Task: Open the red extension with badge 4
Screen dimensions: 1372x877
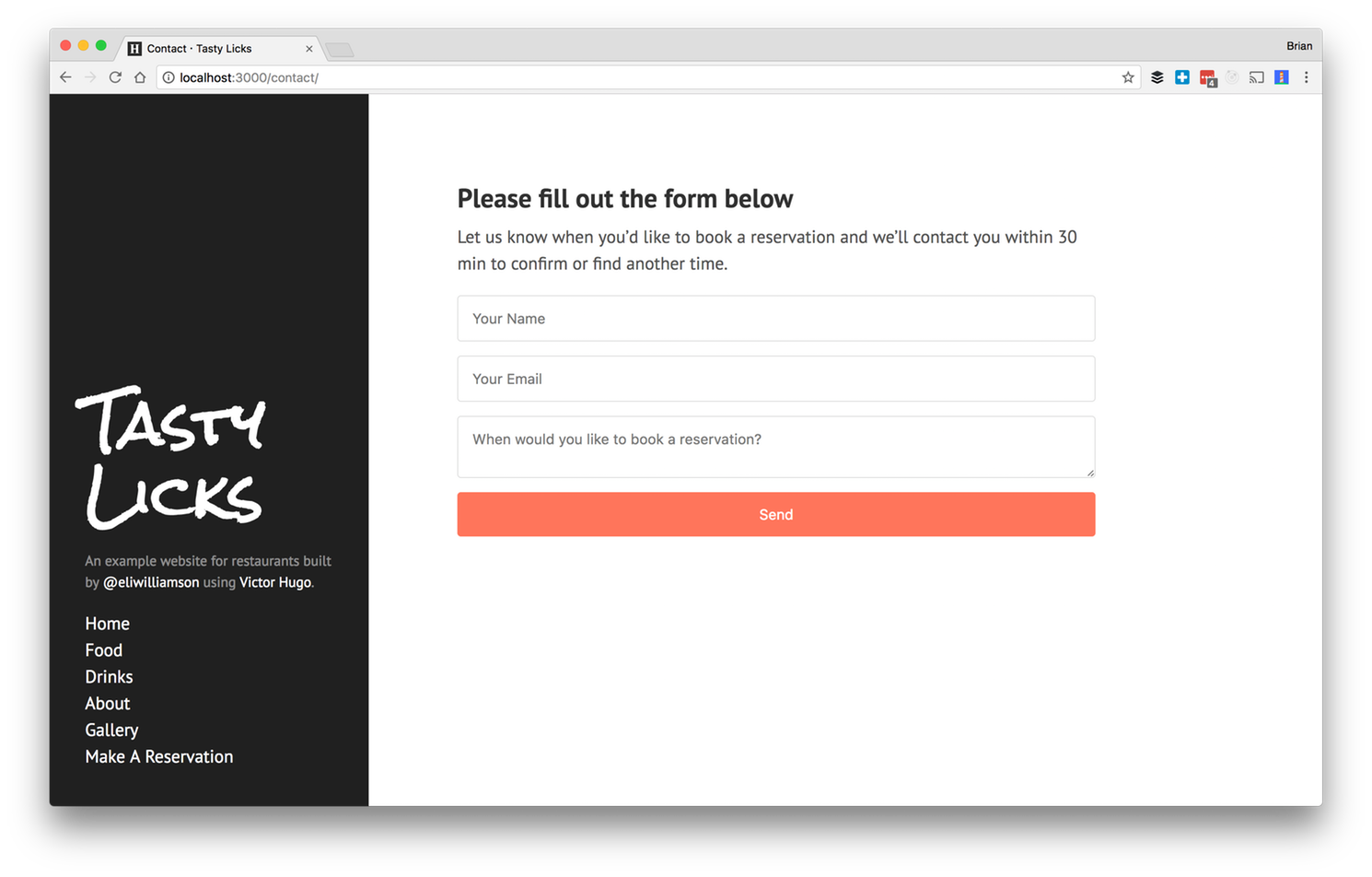Action: point(1208,78)
